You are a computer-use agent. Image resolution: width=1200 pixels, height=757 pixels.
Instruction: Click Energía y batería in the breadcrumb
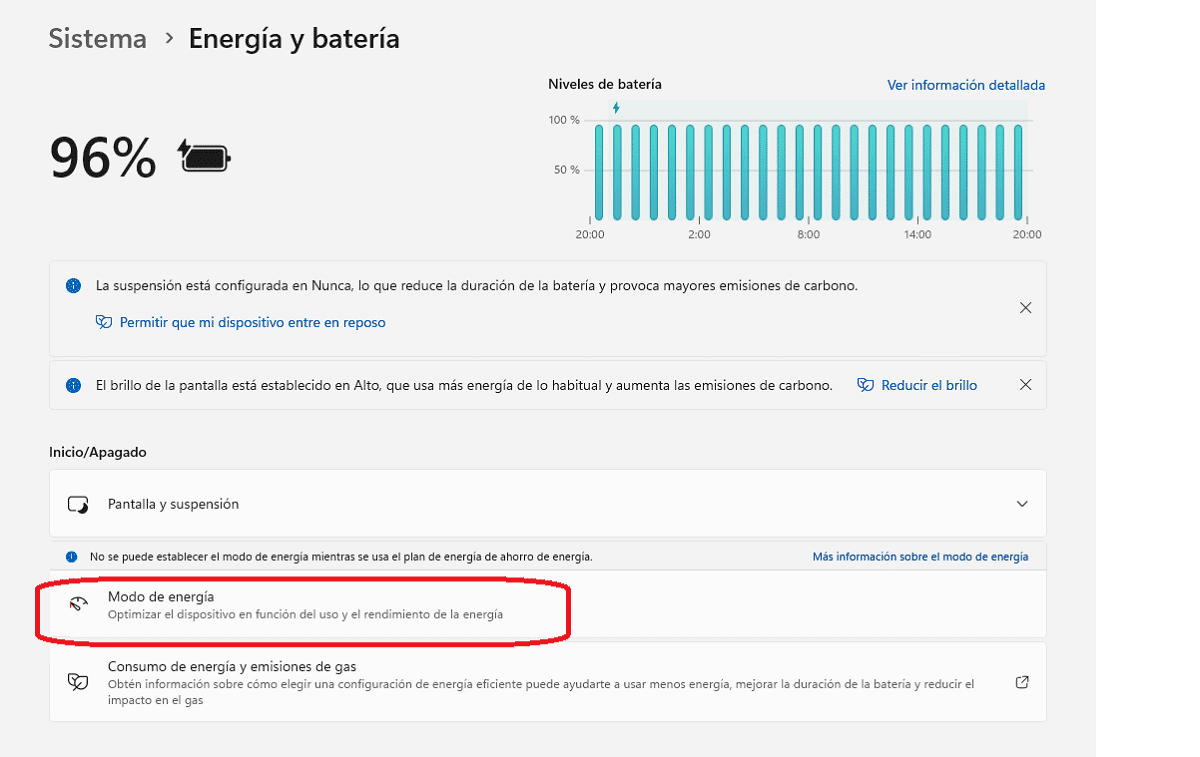click(x=293, y=38)
